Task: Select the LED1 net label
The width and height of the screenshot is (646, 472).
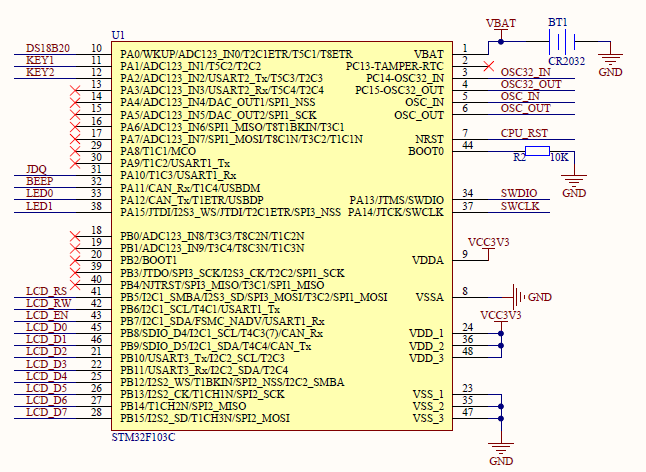Action: click(40, 206)
